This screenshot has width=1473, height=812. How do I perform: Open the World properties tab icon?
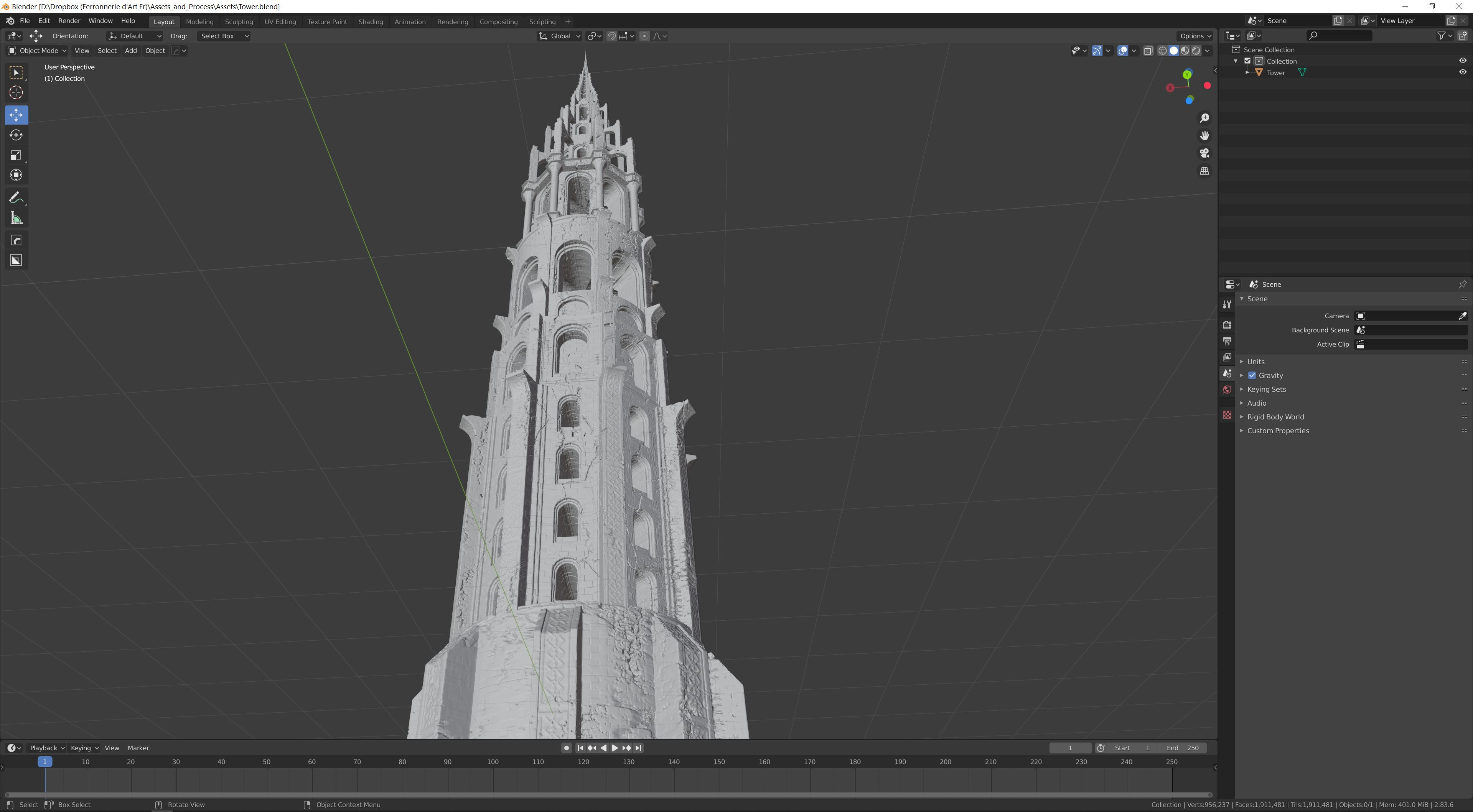click(x=1227, y=390)
